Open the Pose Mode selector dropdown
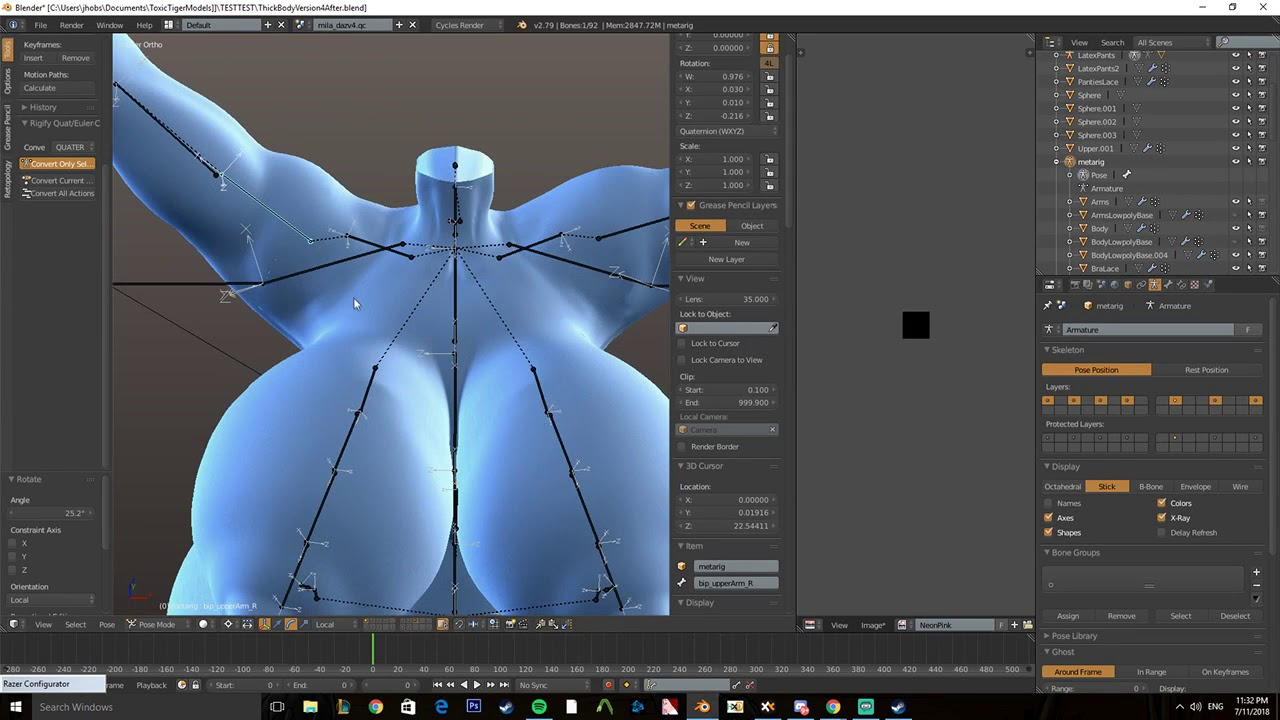The height and width of the screenshot is (720, 1280). click(156, 625)
